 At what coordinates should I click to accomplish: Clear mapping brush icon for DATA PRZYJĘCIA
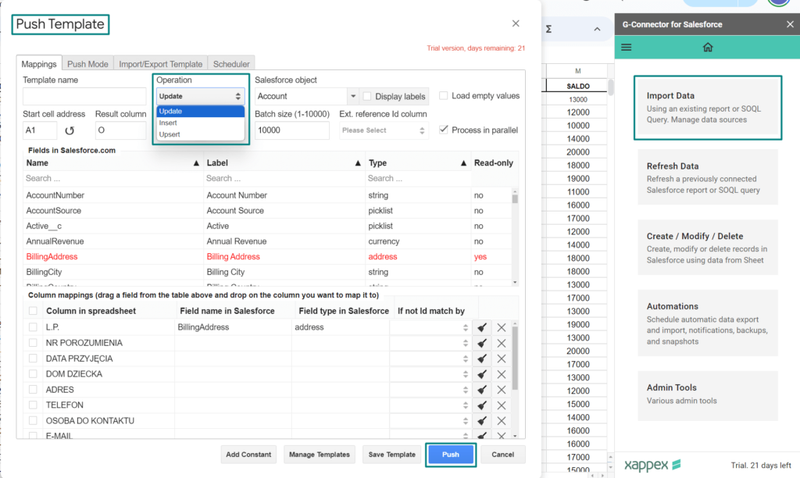pyautogui.click(x=482, y=359)
